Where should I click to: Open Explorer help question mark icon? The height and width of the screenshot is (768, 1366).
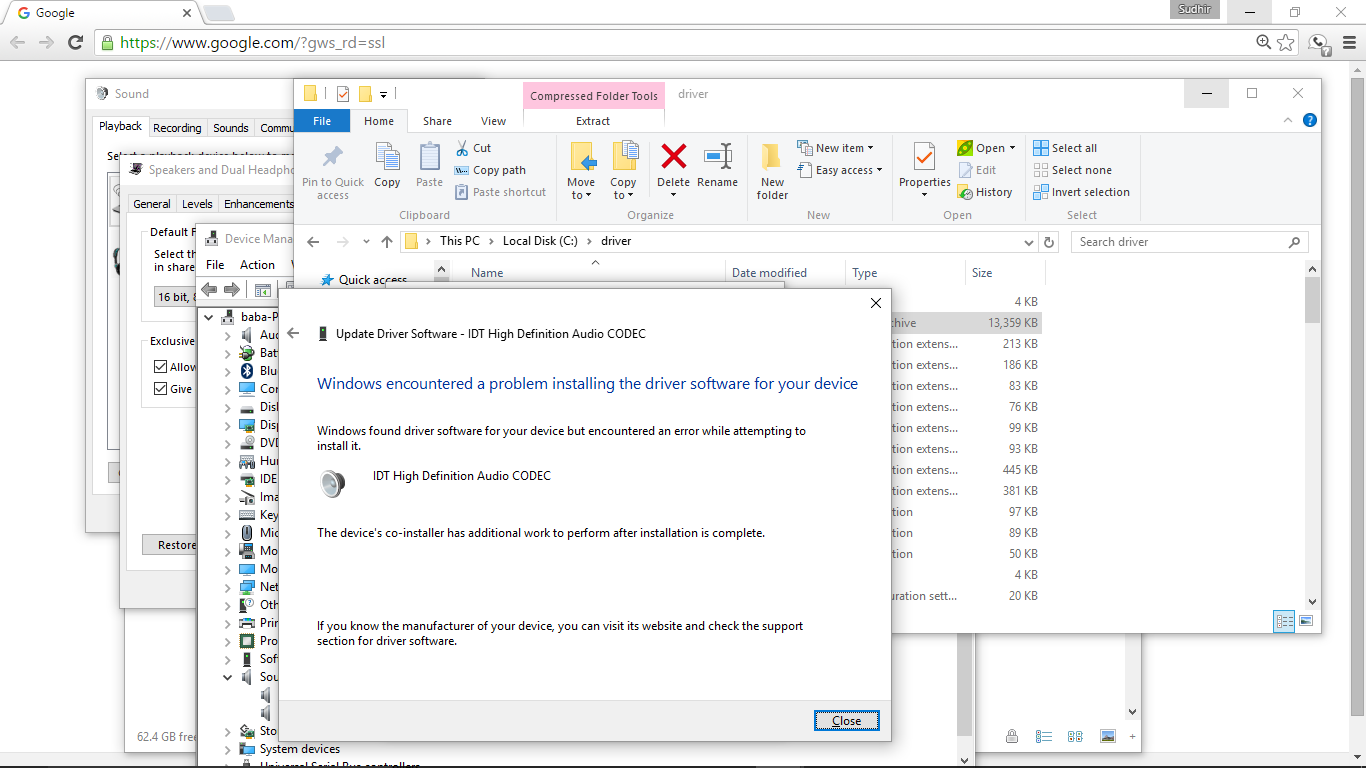coord(1309,120)
